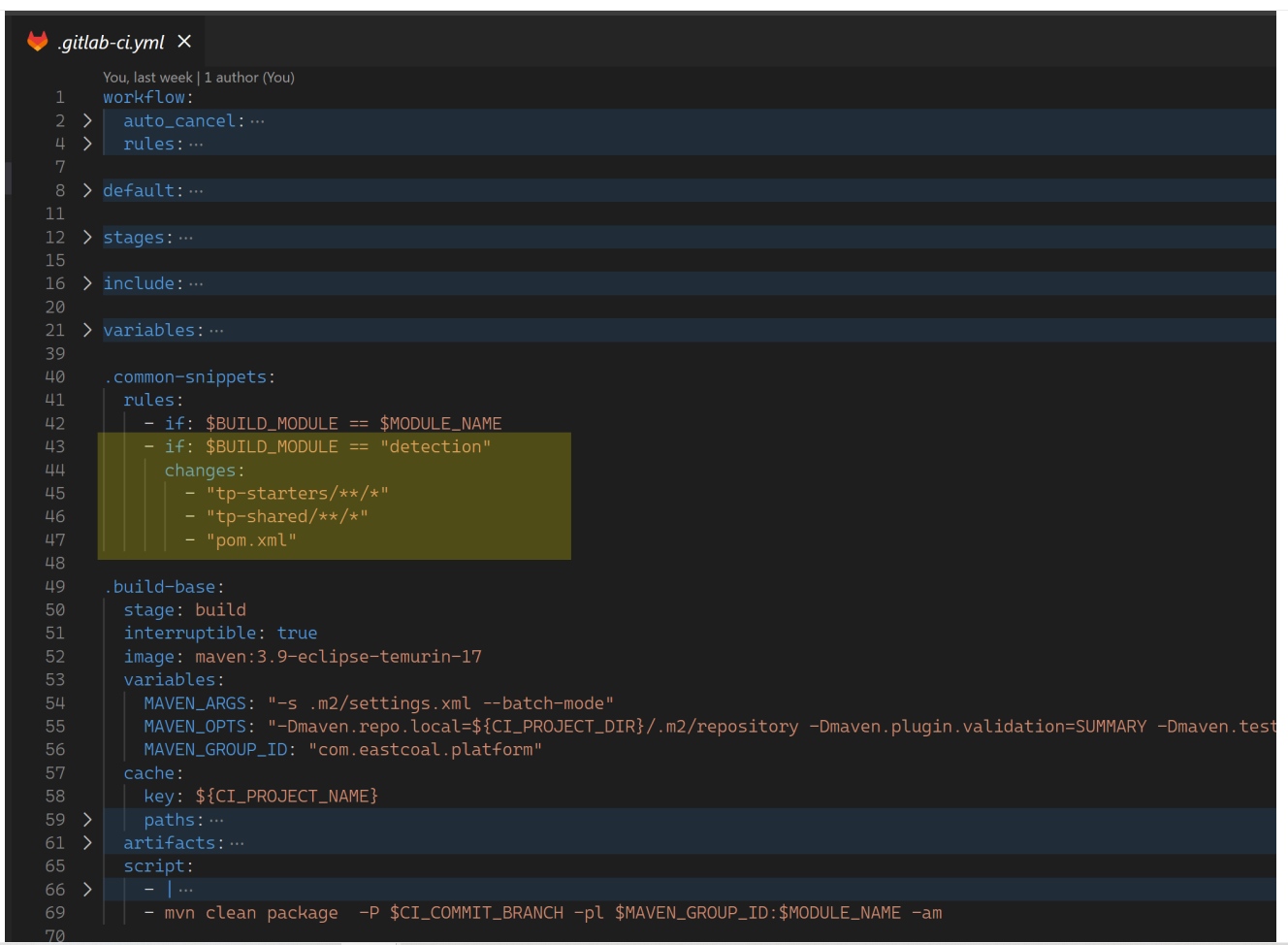Expand the folded stages section

(x=87, y=237)
